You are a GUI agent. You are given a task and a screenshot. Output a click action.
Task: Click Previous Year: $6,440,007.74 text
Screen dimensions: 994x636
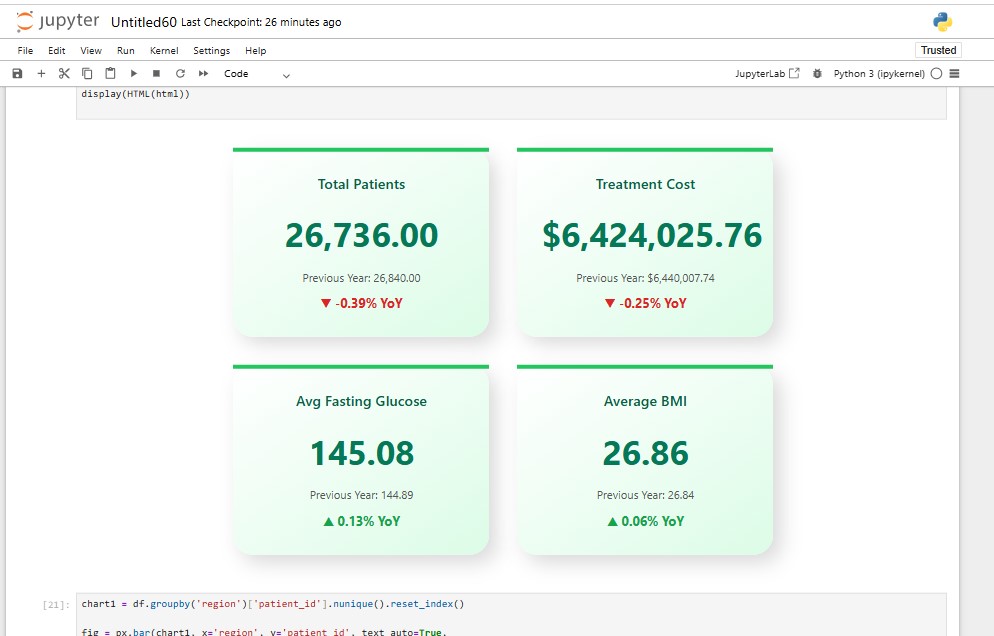(x=645, y=278)
